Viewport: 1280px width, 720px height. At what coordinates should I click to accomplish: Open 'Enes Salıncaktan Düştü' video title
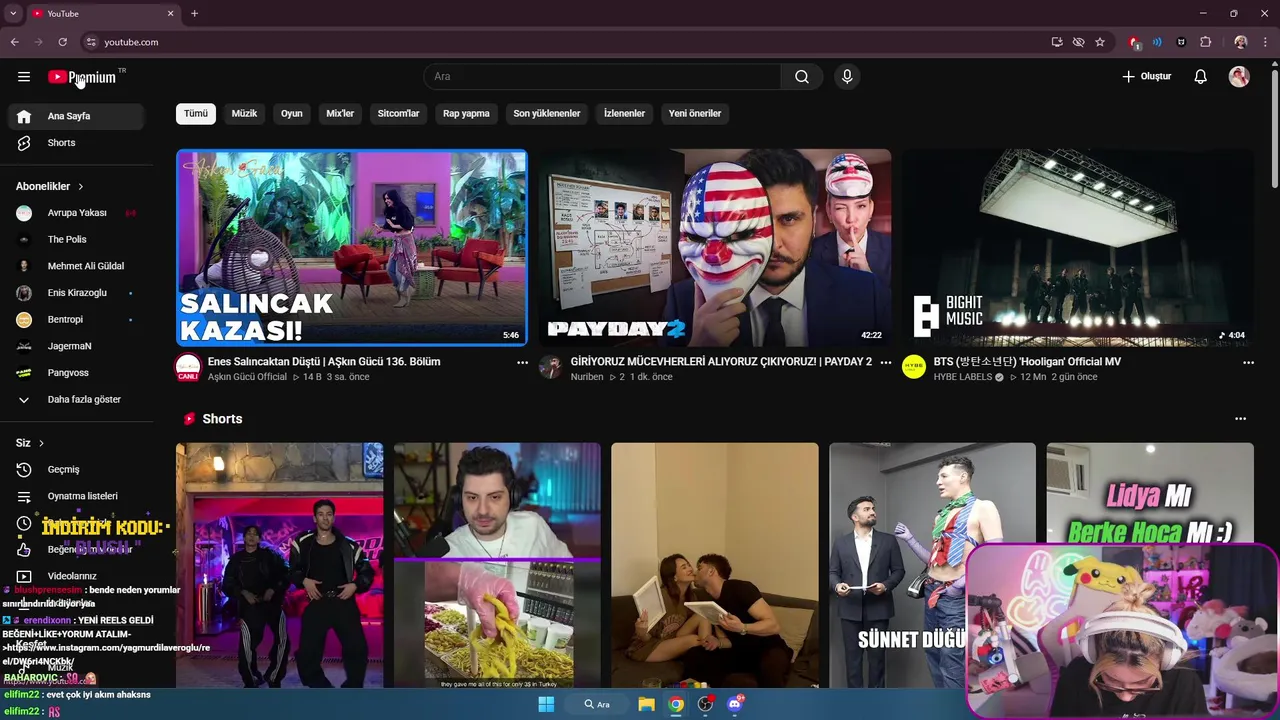pyautogui.click(x=324, y=362)
